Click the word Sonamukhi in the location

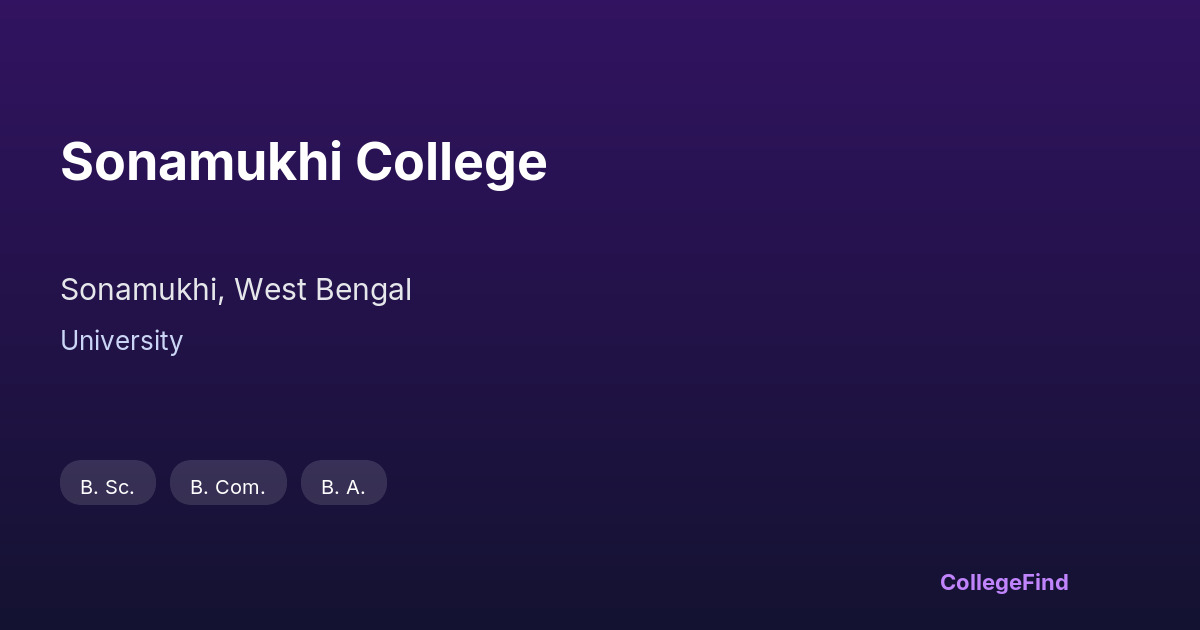140,290
